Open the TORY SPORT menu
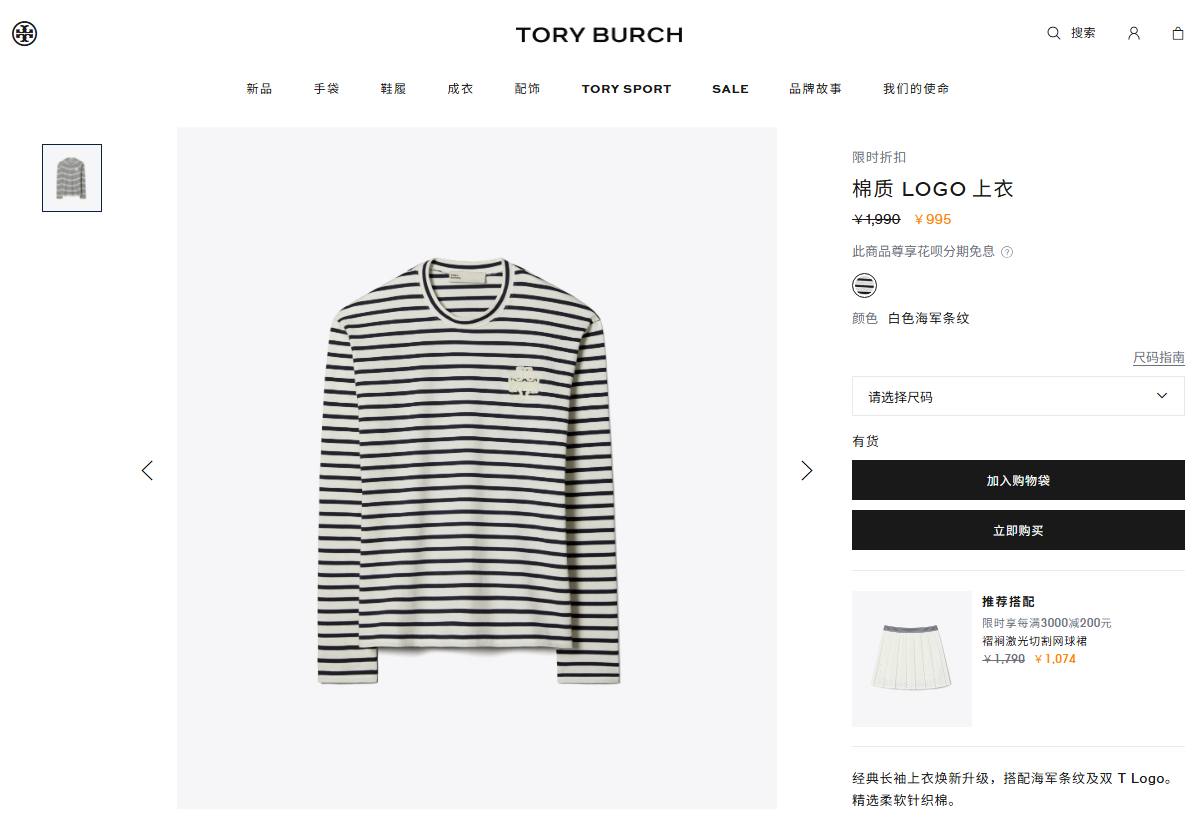This screenshot has width=1203, height=821. pos(626,89)
